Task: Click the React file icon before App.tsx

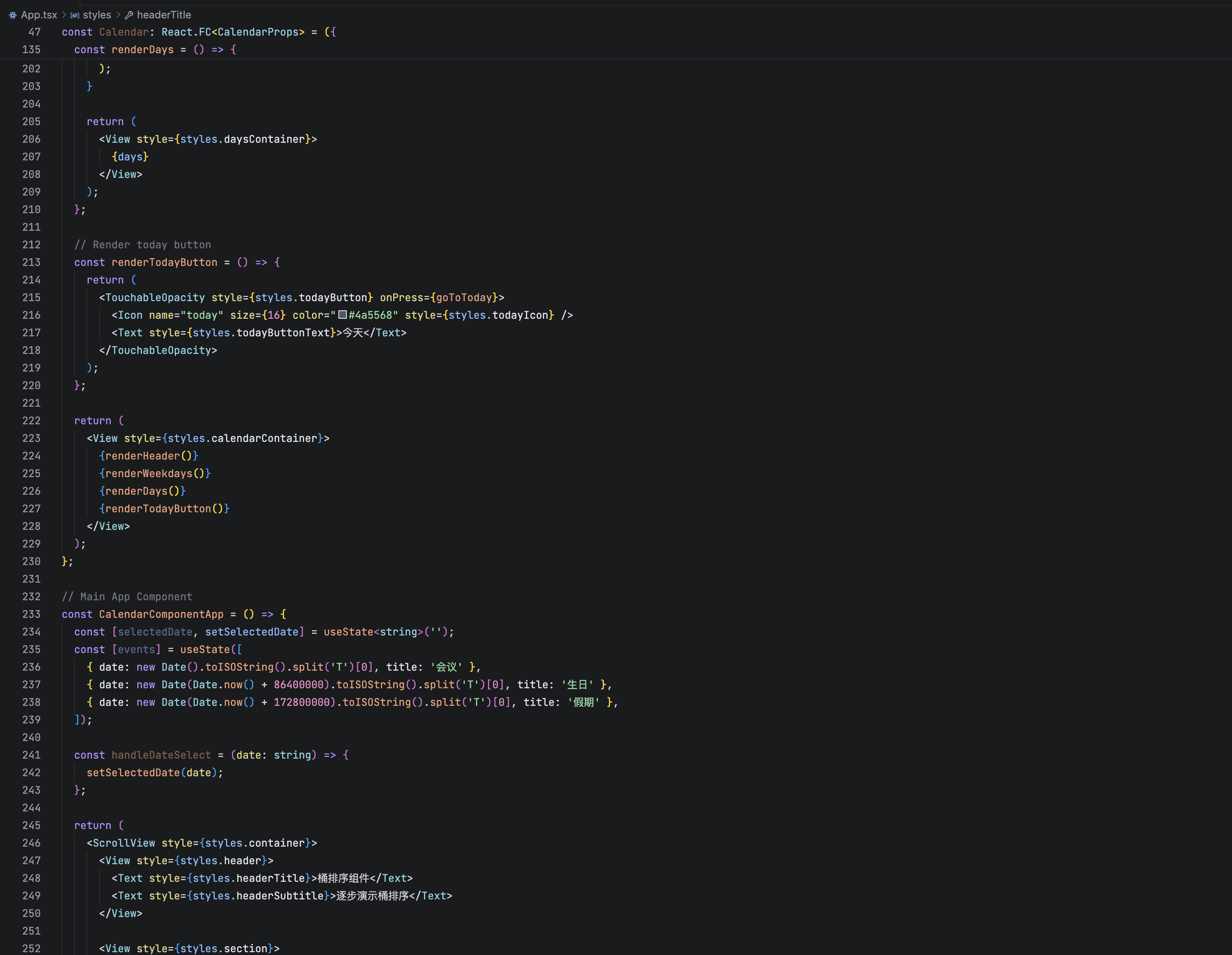Action: point(12,15)
